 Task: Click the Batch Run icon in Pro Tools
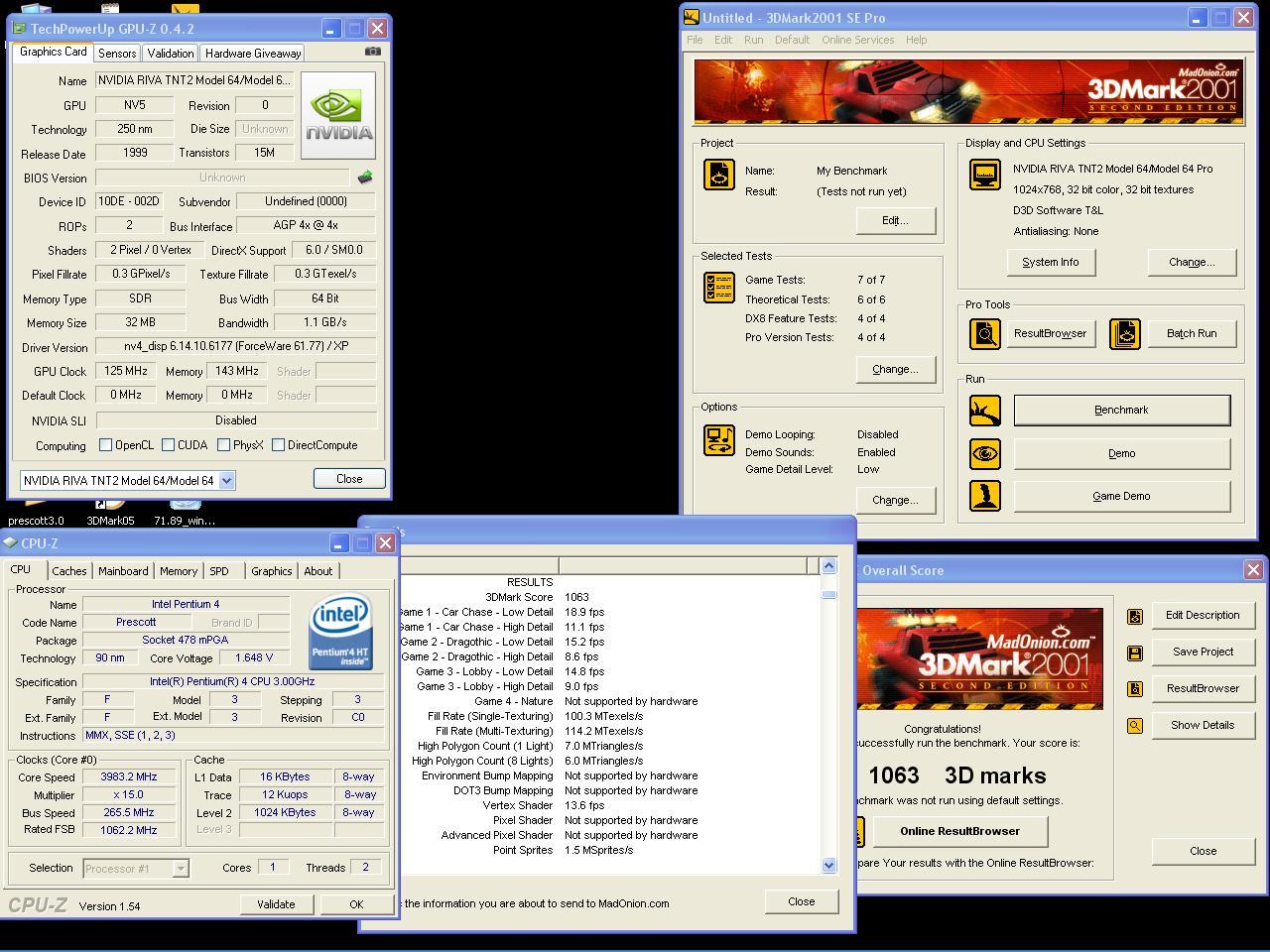[1125, 334]
